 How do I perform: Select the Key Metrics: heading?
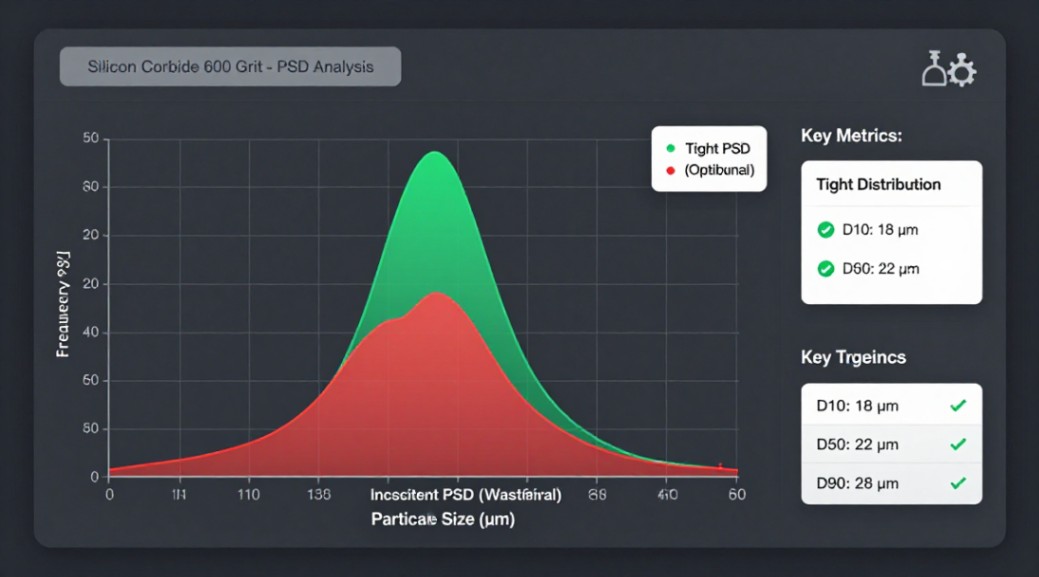click(851, 136)
